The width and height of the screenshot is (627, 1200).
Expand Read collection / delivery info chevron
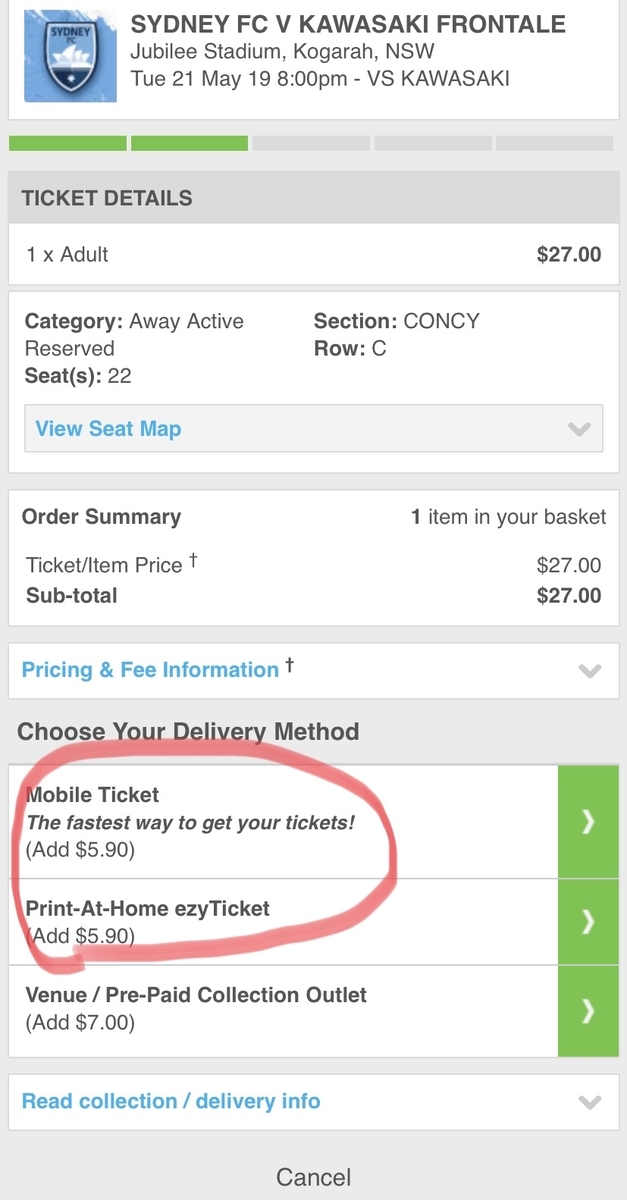[x=590, y=1102]
